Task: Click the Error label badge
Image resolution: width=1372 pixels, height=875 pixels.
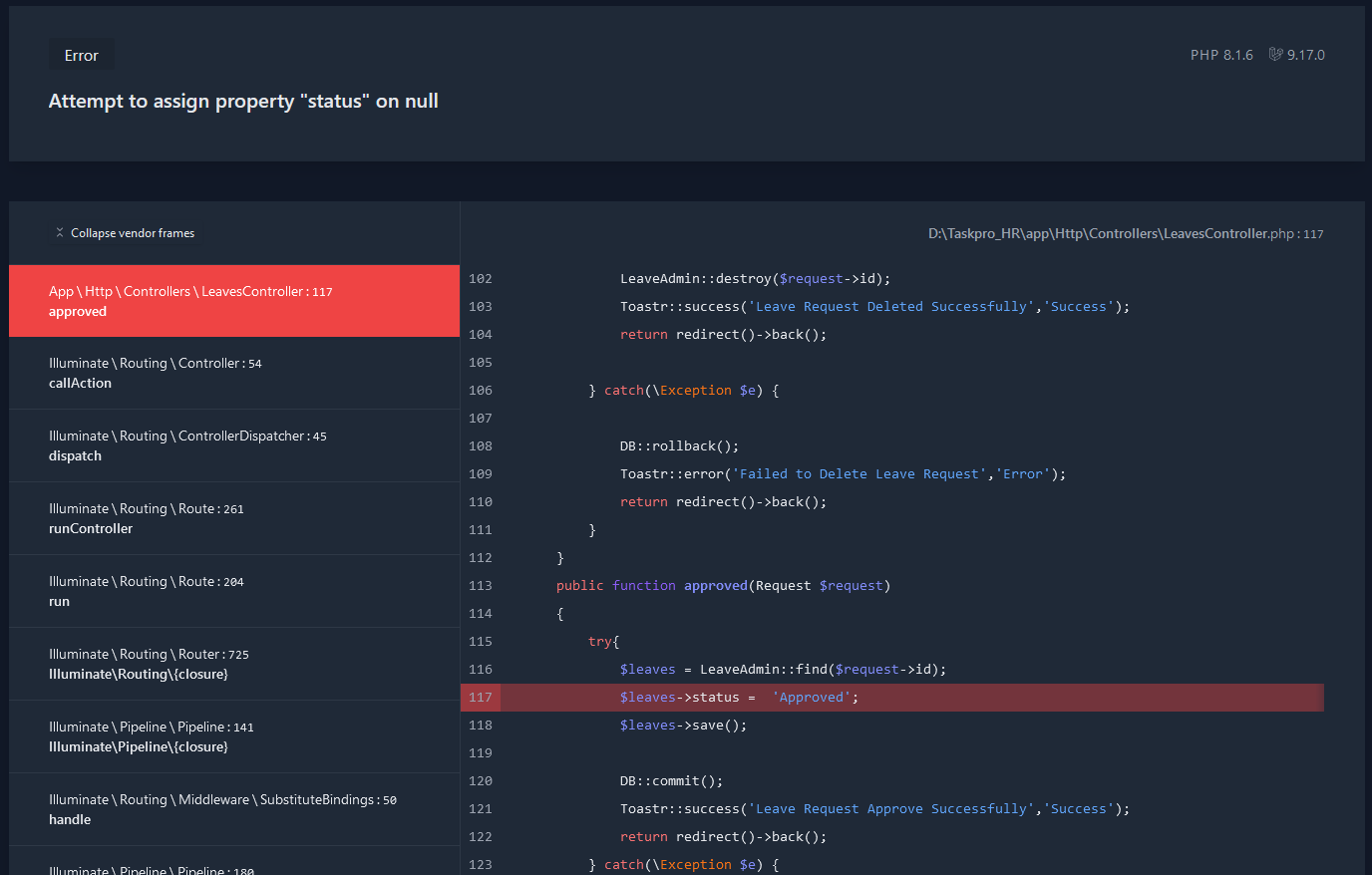Action: [x=82, y=56]
